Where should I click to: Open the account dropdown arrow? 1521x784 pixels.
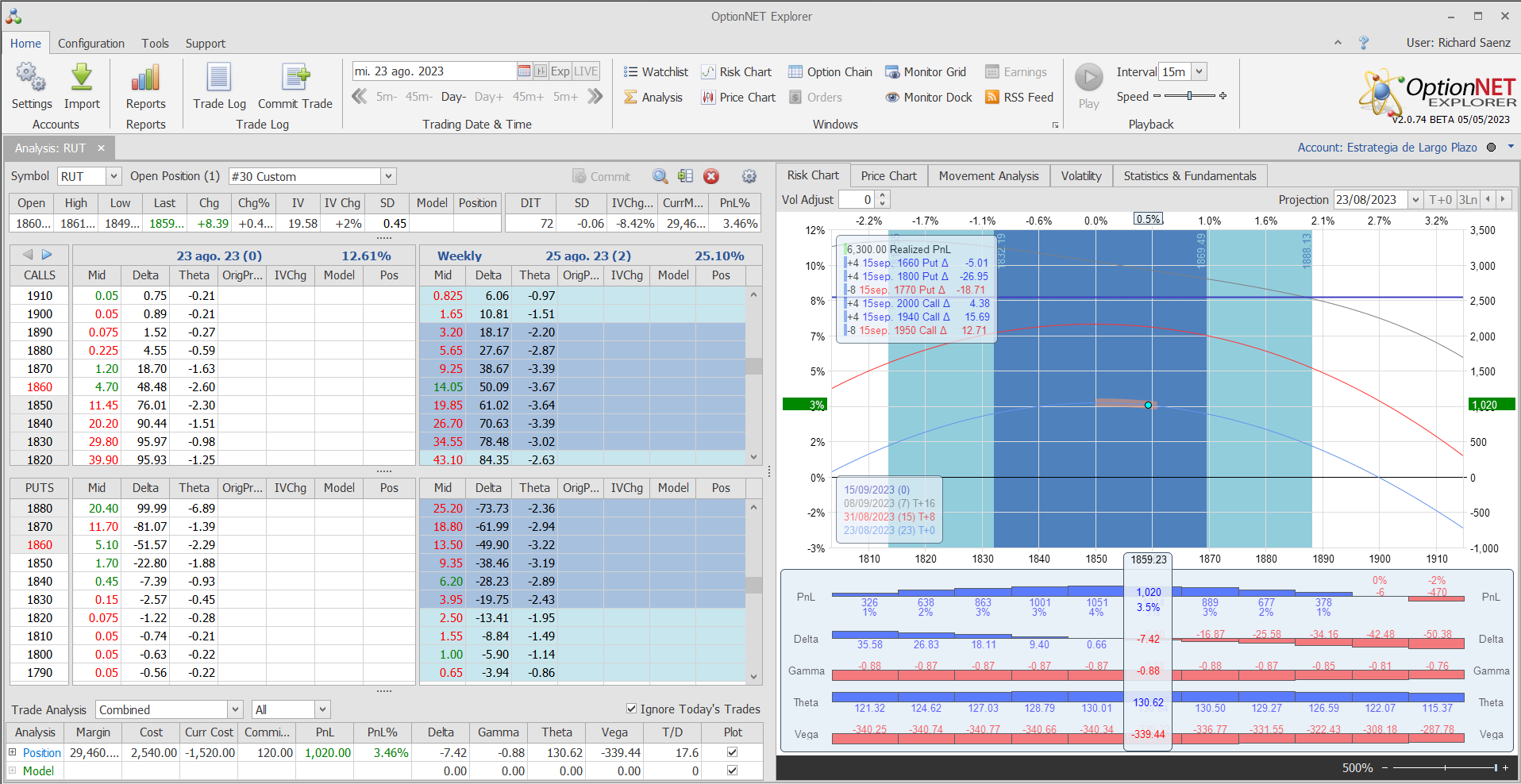click(1511, 147)
